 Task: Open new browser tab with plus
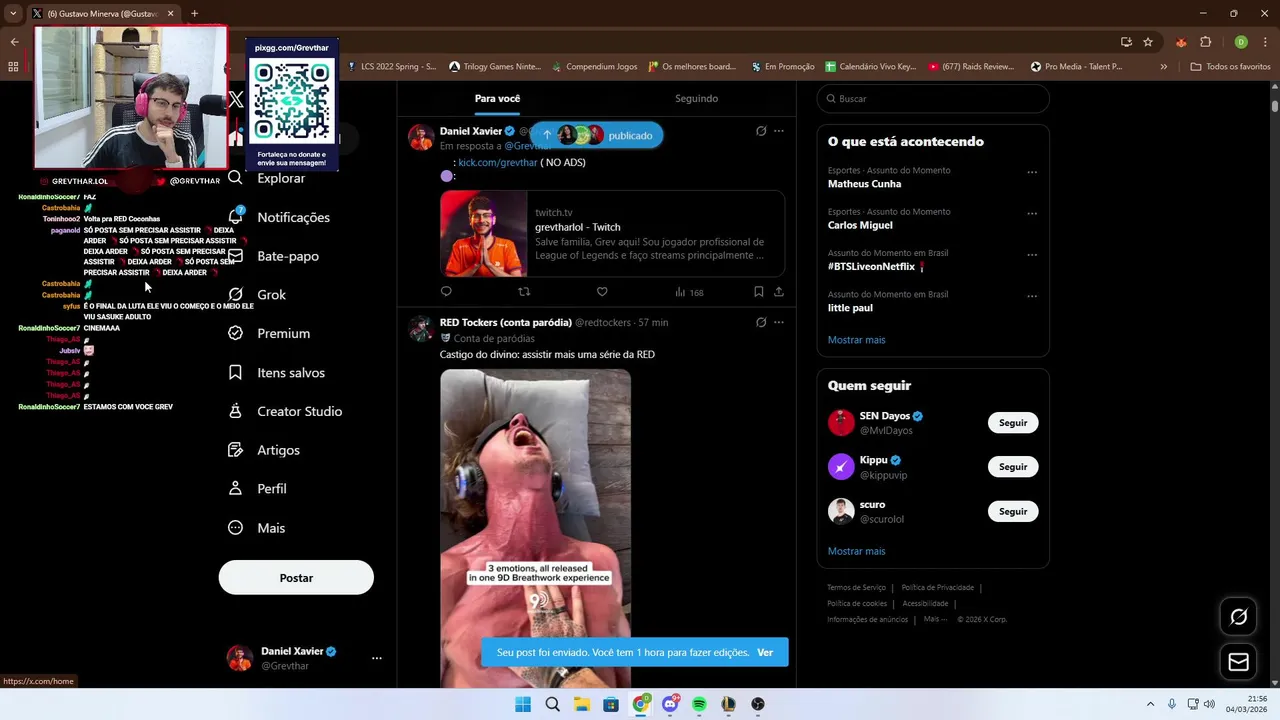[x=194, y=13]
